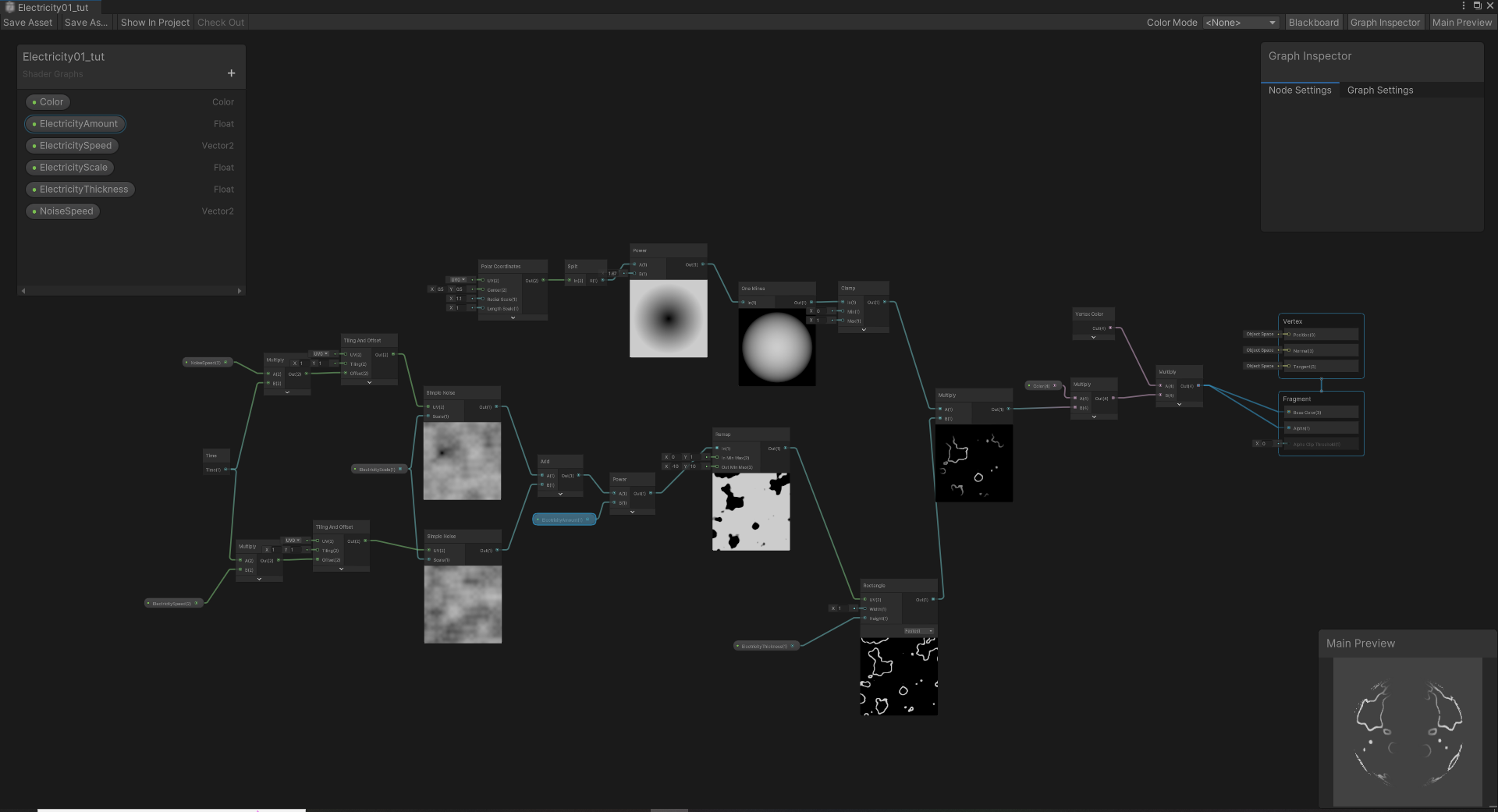Viewport: 1498px width, 812px height.
Task: Select the Color property in the Blackboard
Action: [48, 102]
